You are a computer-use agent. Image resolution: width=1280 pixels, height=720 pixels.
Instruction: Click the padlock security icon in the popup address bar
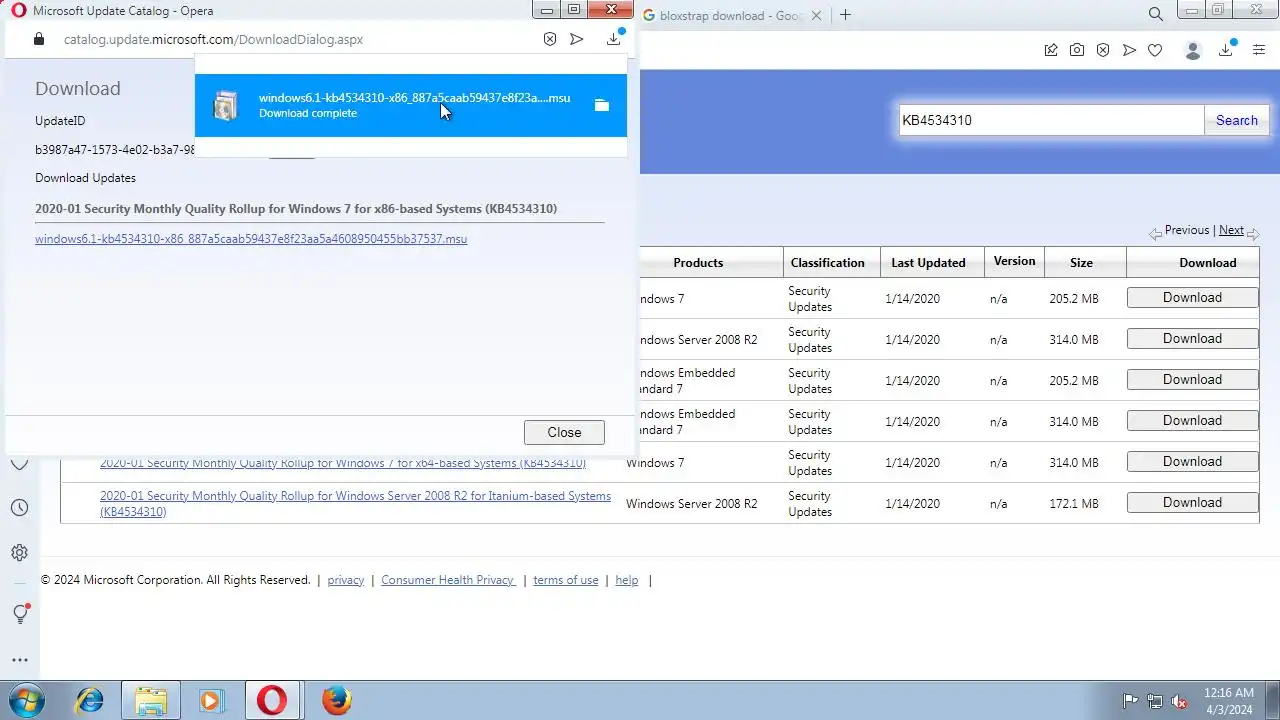click(39, 39)
